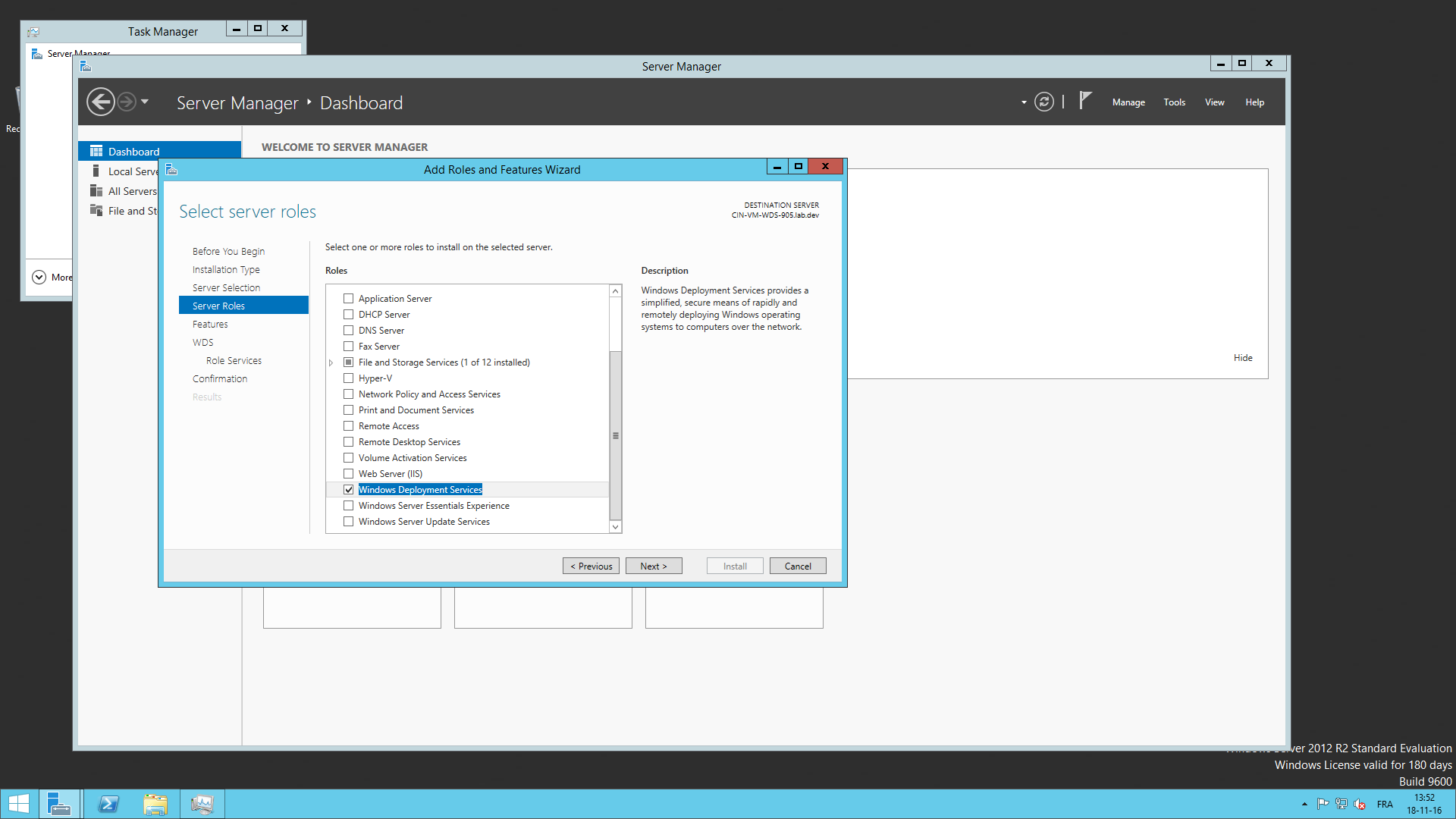The height and width of the screenshot is (819, 1456).
Task: Check the DNS Server role
Action: click(x=349, y=330)
